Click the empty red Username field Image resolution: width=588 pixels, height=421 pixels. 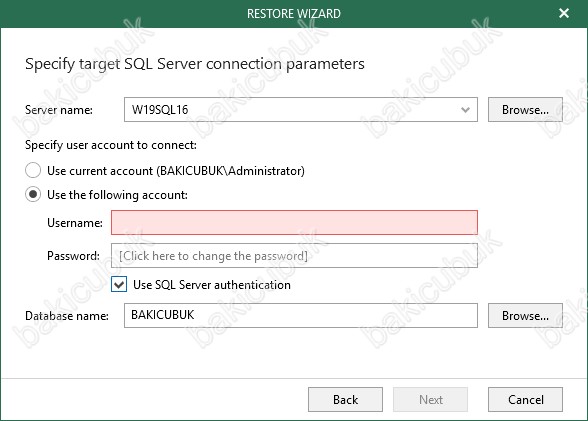(x=294, y=222)
